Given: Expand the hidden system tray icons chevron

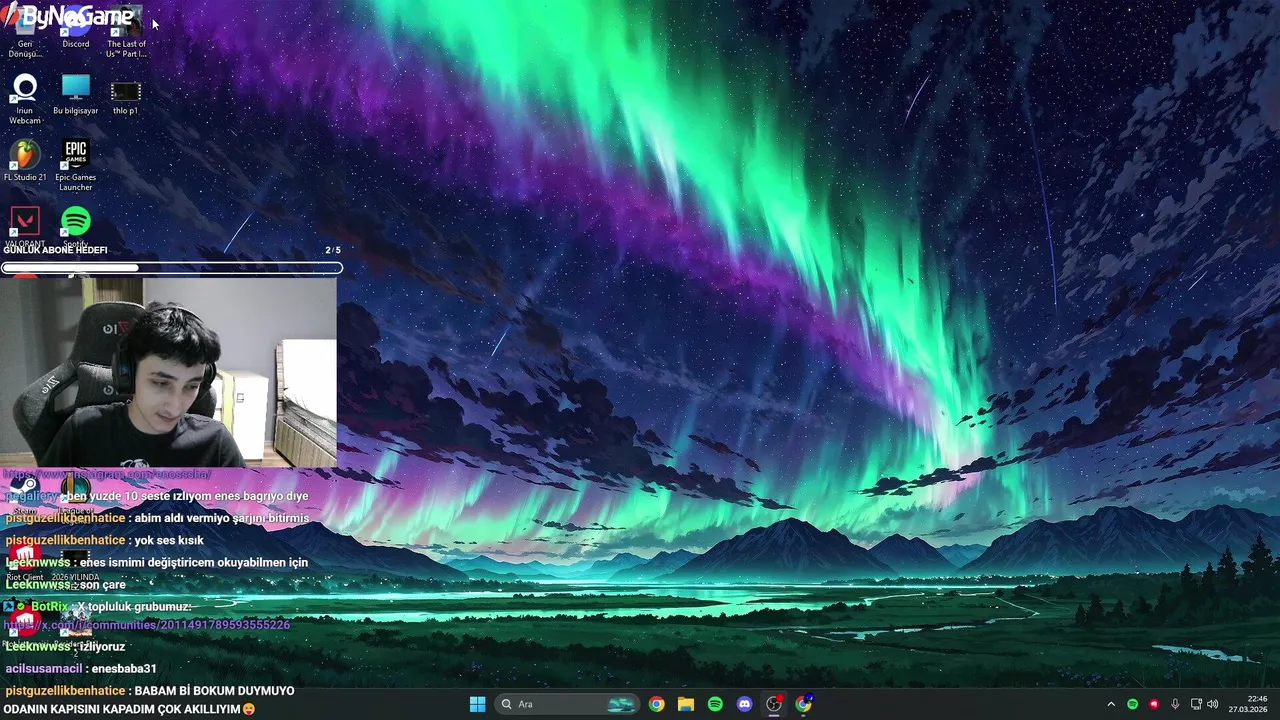Looking at the screenshot, I should click(1110, 704).
